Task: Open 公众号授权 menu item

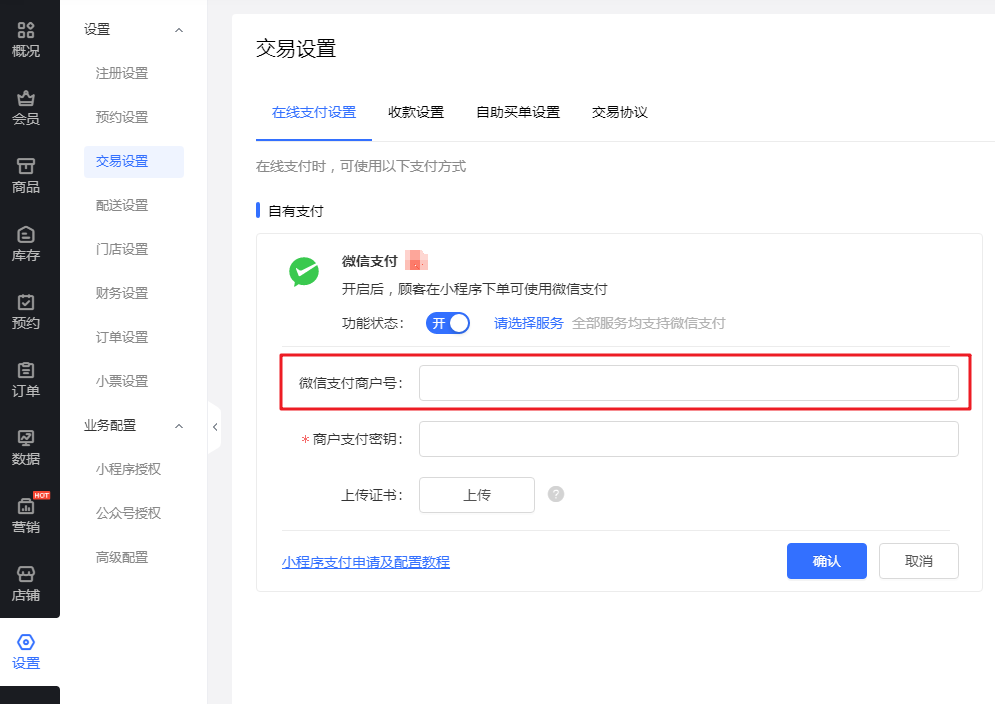Action: coord(128,513)
